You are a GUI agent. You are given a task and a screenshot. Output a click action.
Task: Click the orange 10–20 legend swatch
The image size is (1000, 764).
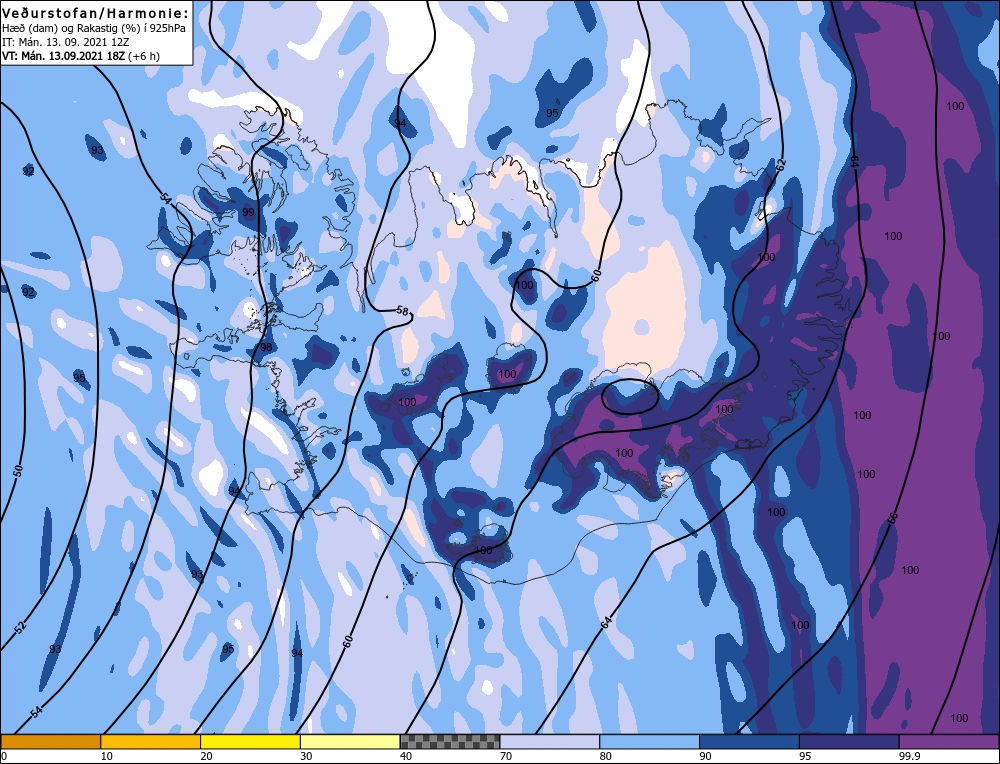[150, 741]
